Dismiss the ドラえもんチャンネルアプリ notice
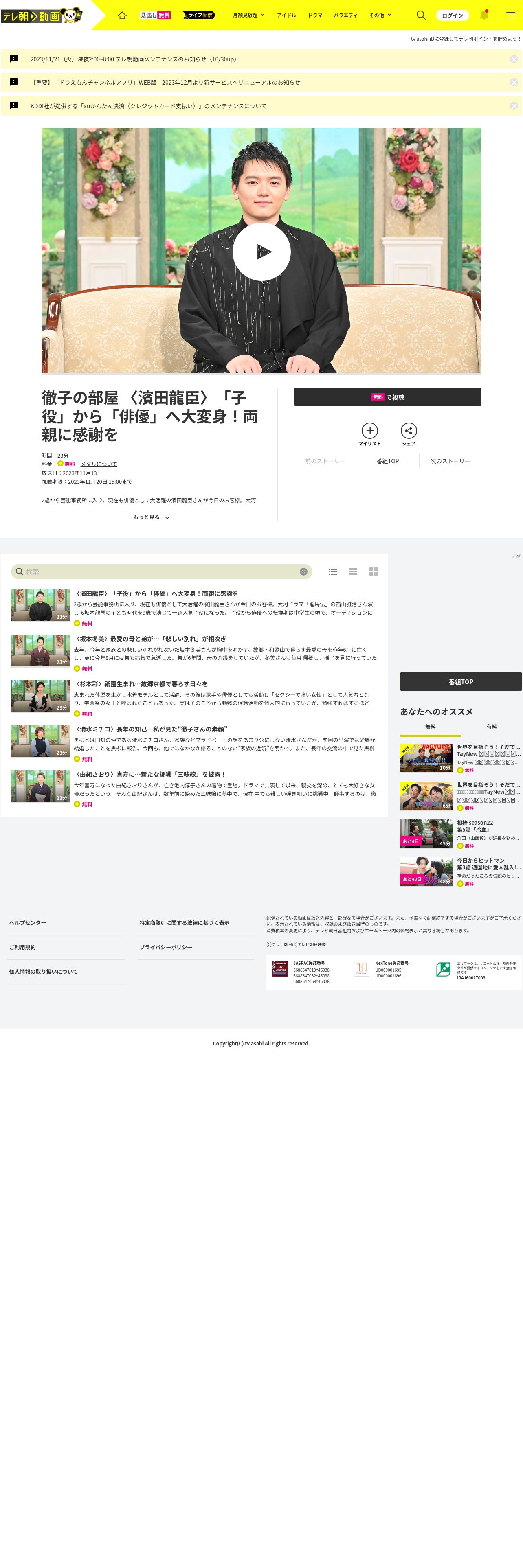523x1568 pixels. [514, 82]
